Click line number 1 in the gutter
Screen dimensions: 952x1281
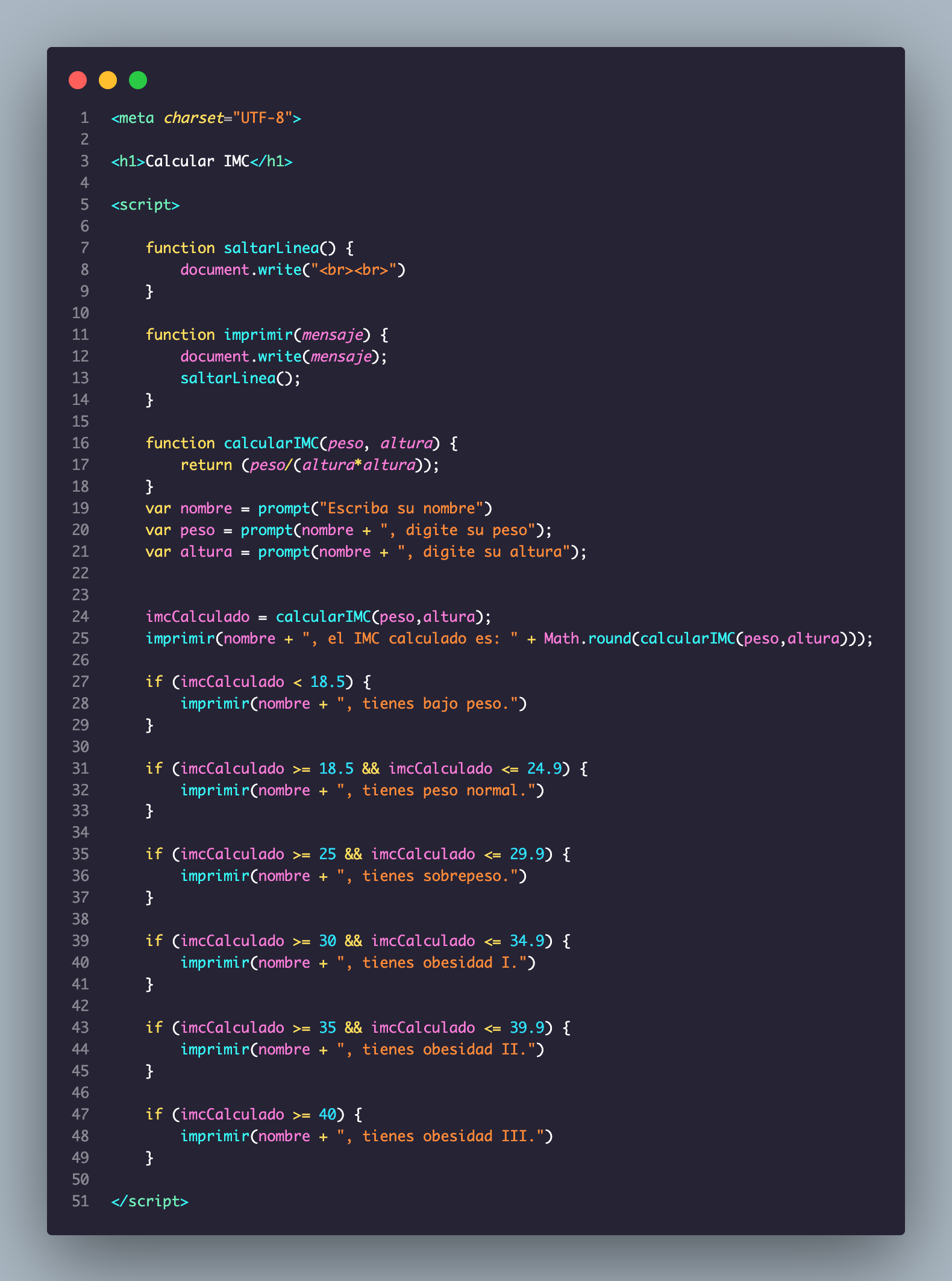click(84, 118)
